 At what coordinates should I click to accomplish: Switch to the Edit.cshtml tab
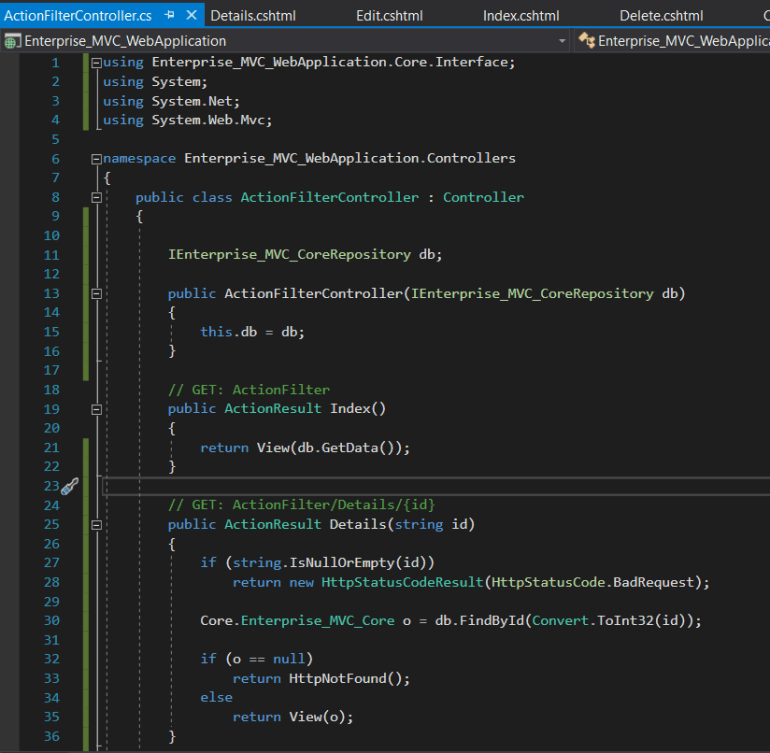(389, 16)
